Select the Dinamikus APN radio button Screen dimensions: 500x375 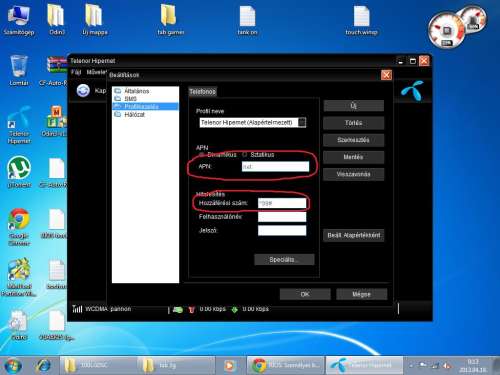201,155
